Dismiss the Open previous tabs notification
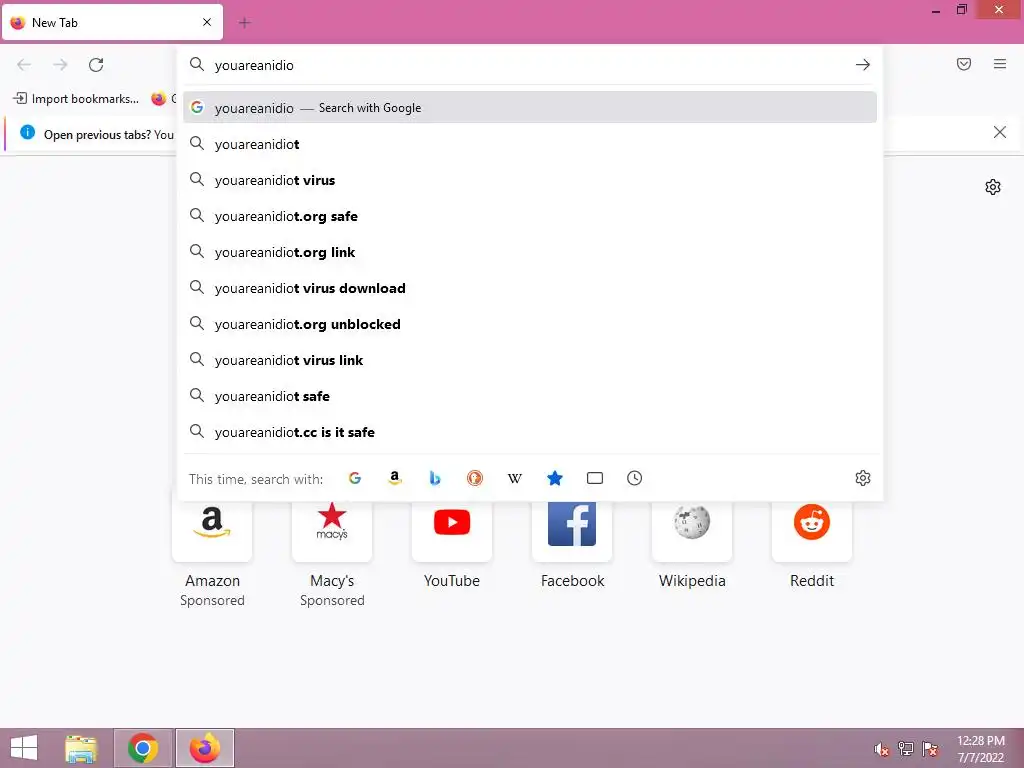 [1000, 133]
